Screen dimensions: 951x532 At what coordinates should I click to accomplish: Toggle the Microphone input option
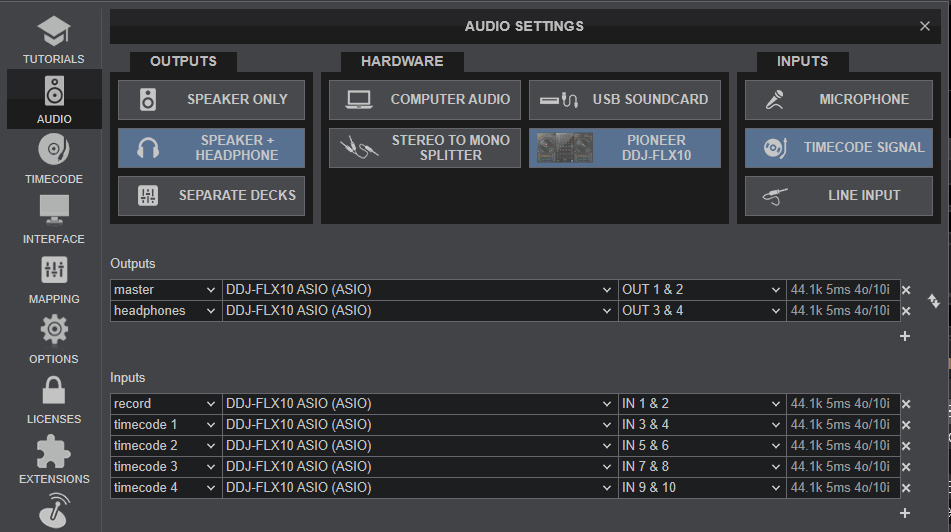(838, 100)
